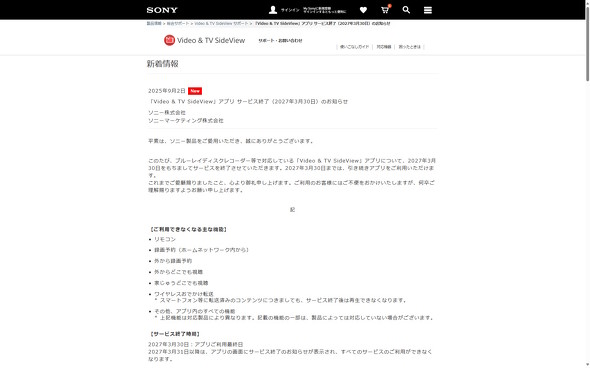Click the red New badge
Screen dimensions: 590x368
[195, 91]
